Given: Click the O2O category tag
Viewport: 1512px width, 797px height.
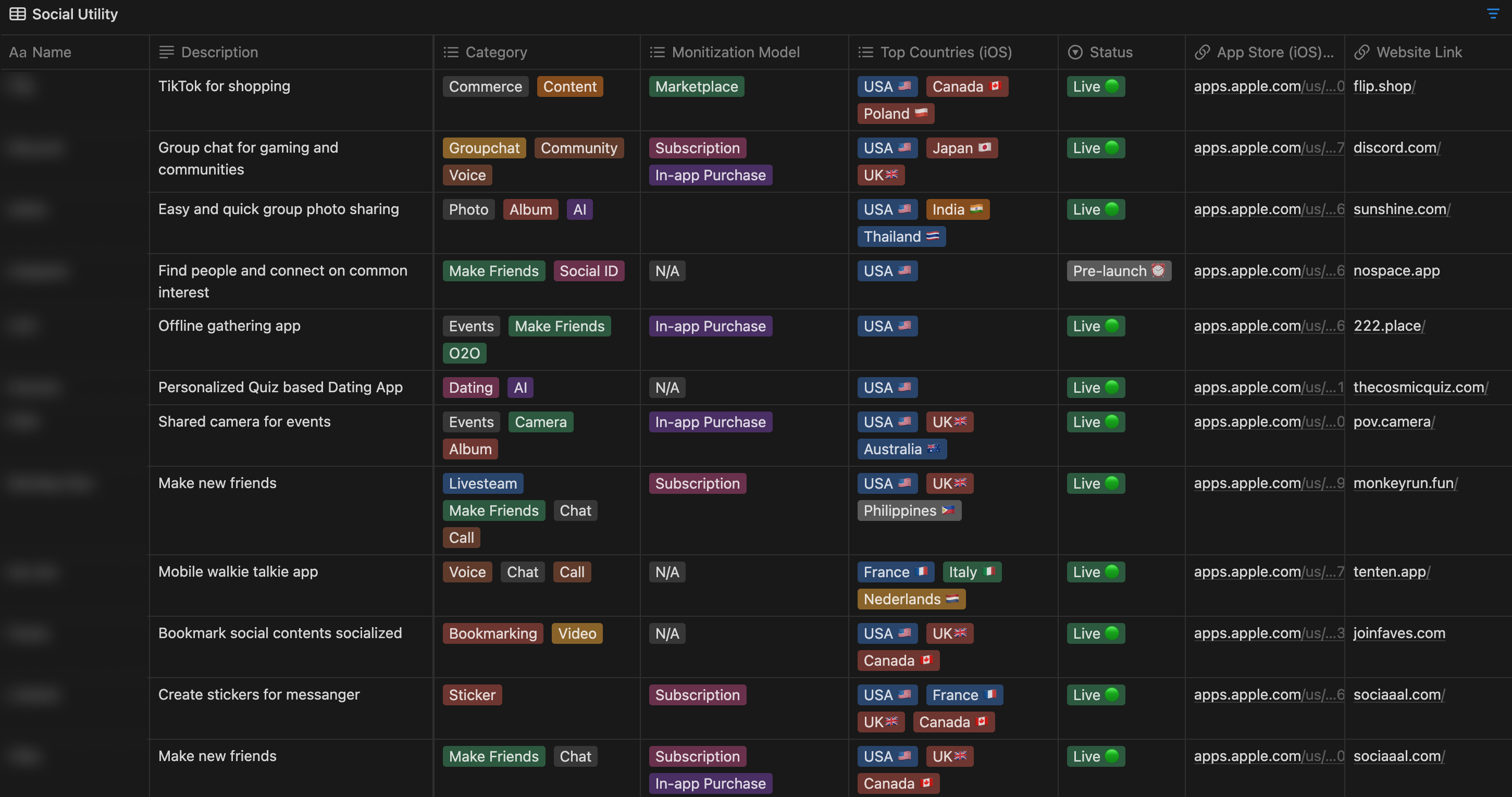Looking at the screenshot, I should tap(464, 353).
